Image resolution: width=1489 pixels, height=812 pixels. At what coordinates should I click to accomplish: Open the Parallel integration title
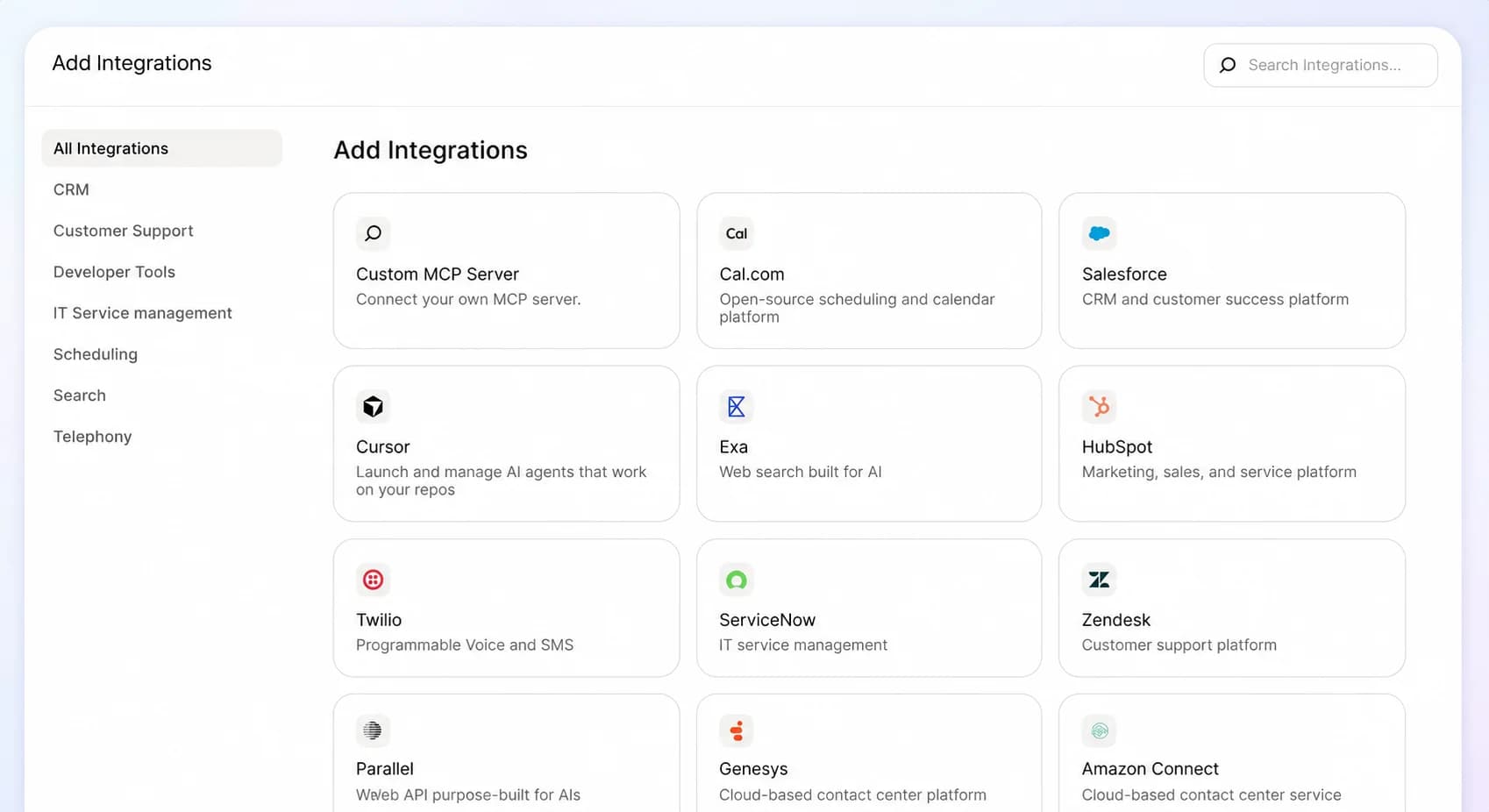pos(384,769)
